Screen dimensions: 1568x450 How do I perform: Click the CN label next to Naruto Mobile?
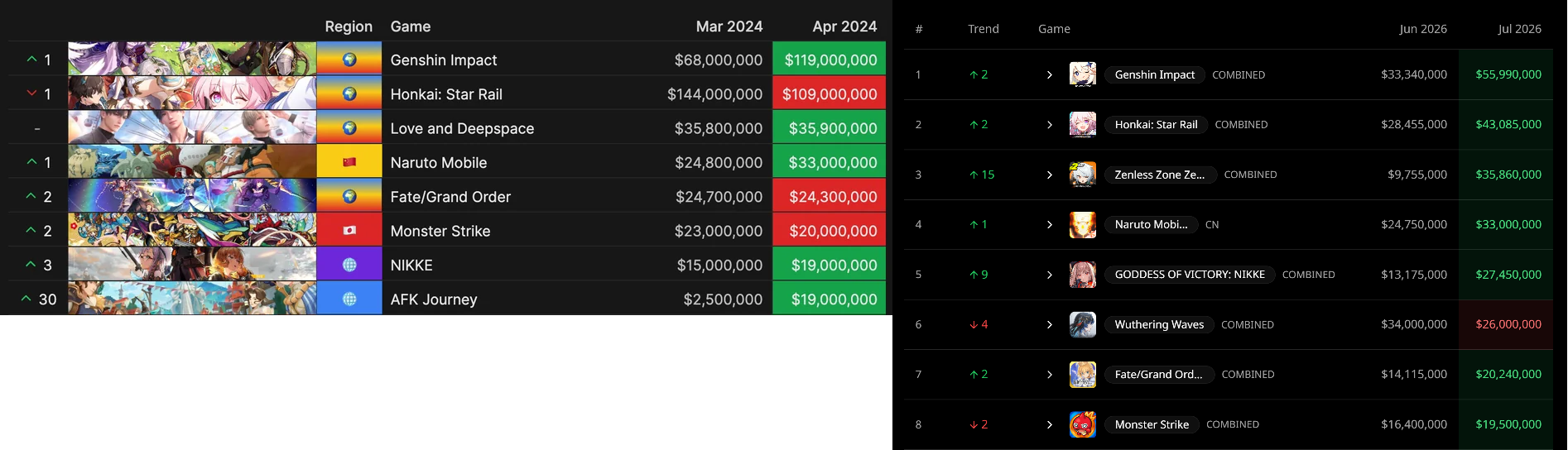(x=1212, y=225)
